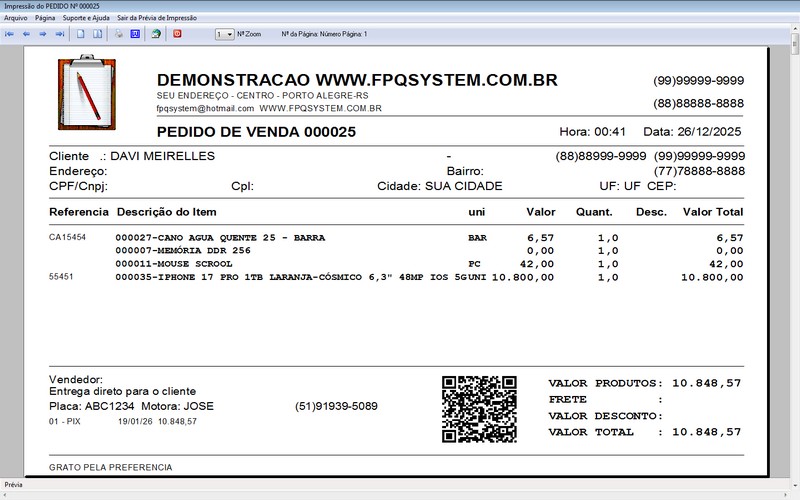Click the blue save/export icon
This screenshot has width=800, height=500.
coord(135,34)
